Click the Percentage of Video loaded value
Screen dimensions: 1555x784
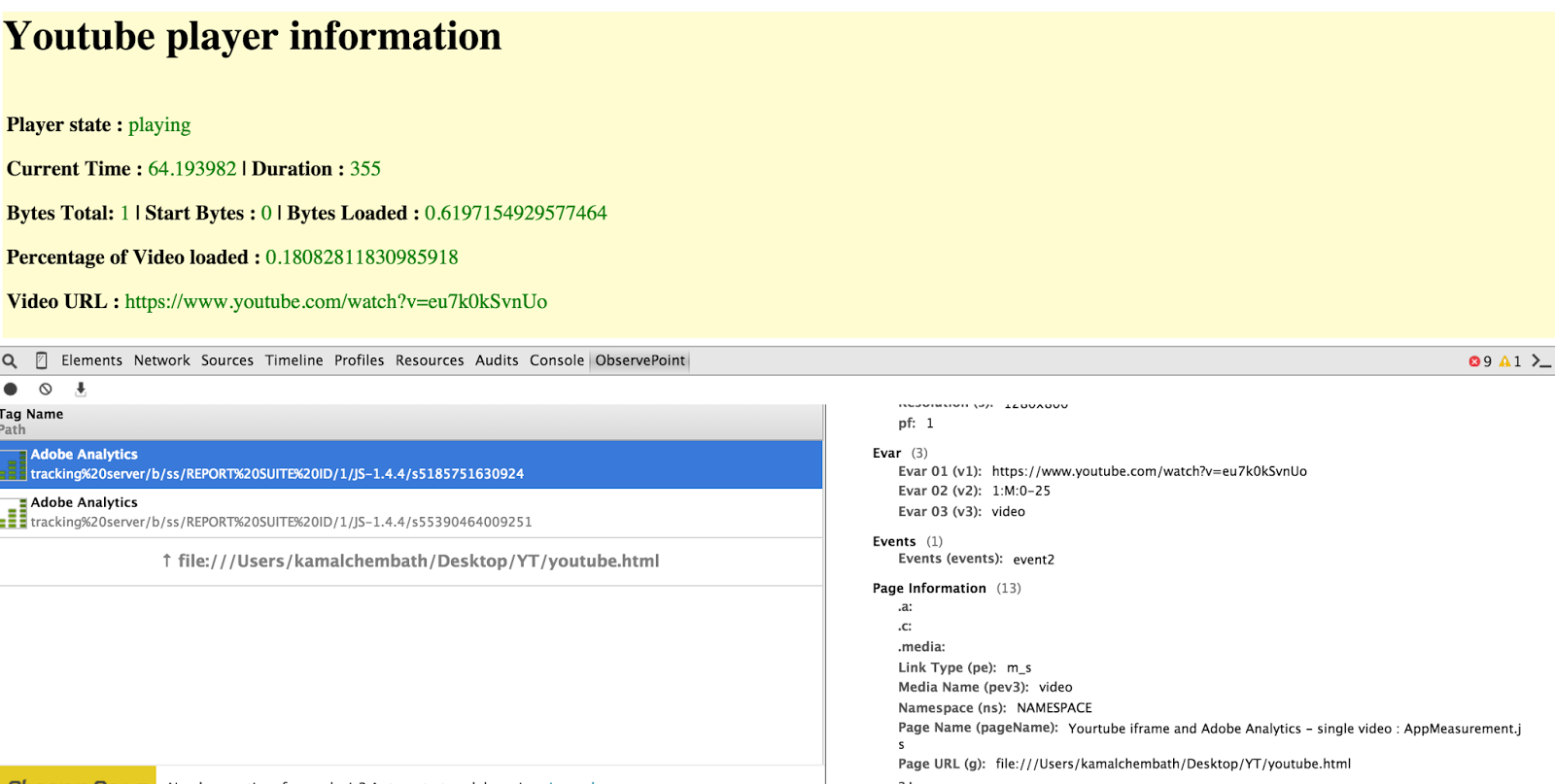[362, 257]
